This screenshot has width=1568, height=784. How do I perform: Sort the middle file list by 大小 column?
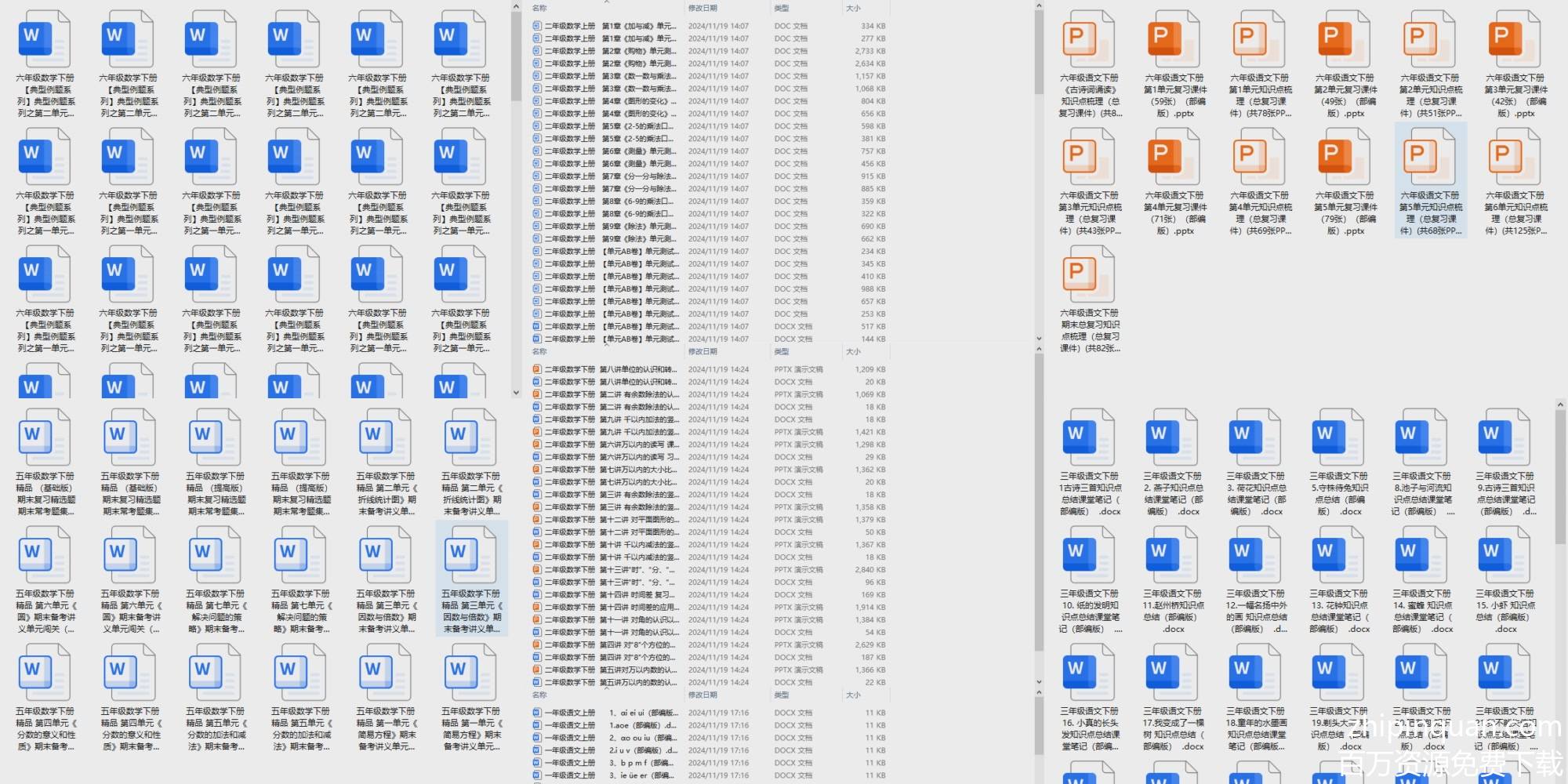(853, 352)
